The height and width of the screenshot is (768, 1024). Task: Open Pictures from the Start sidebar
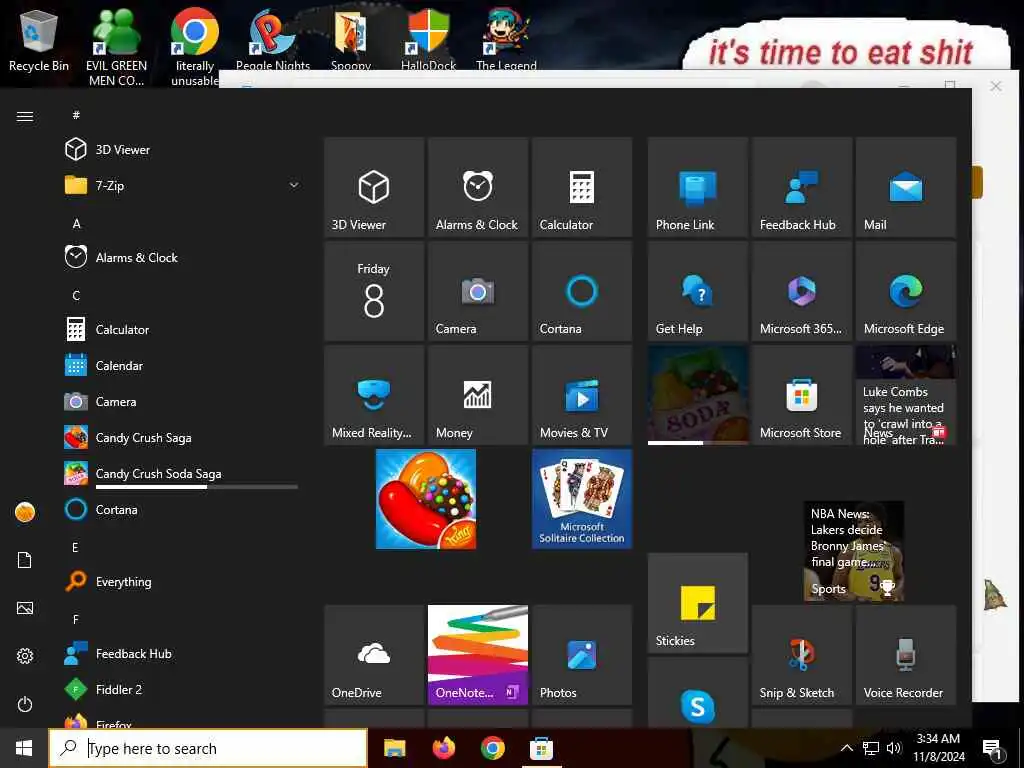[25, 608]
